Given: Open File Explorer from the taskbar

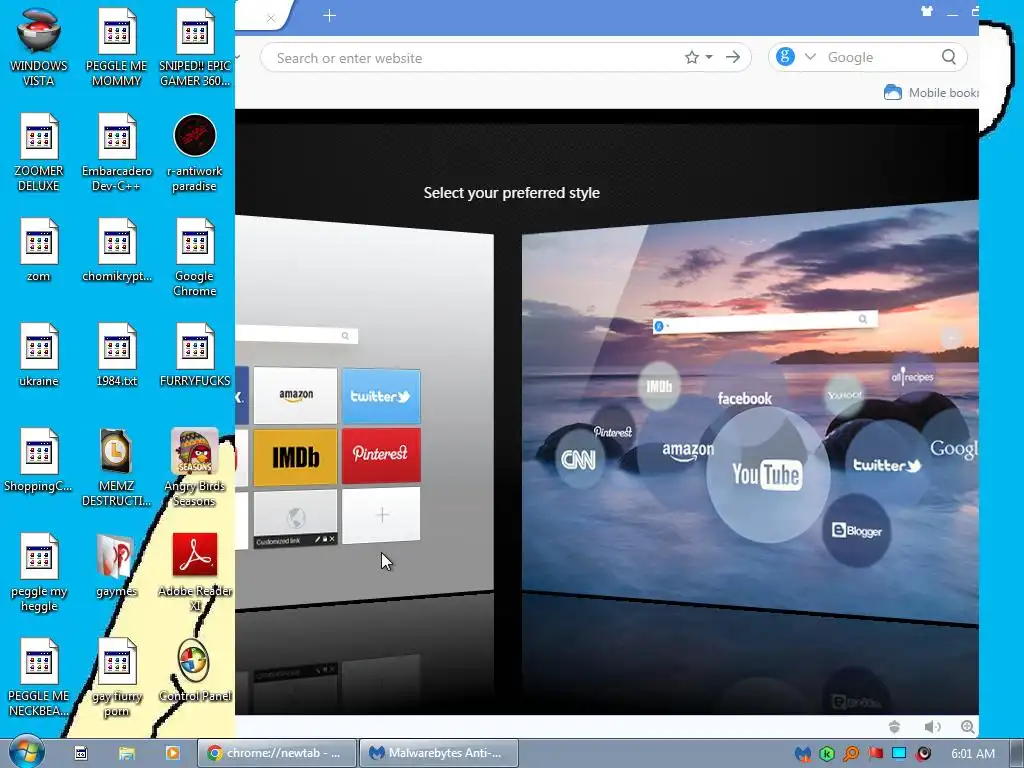Looking at the screenshot, I should pos(127,753).
